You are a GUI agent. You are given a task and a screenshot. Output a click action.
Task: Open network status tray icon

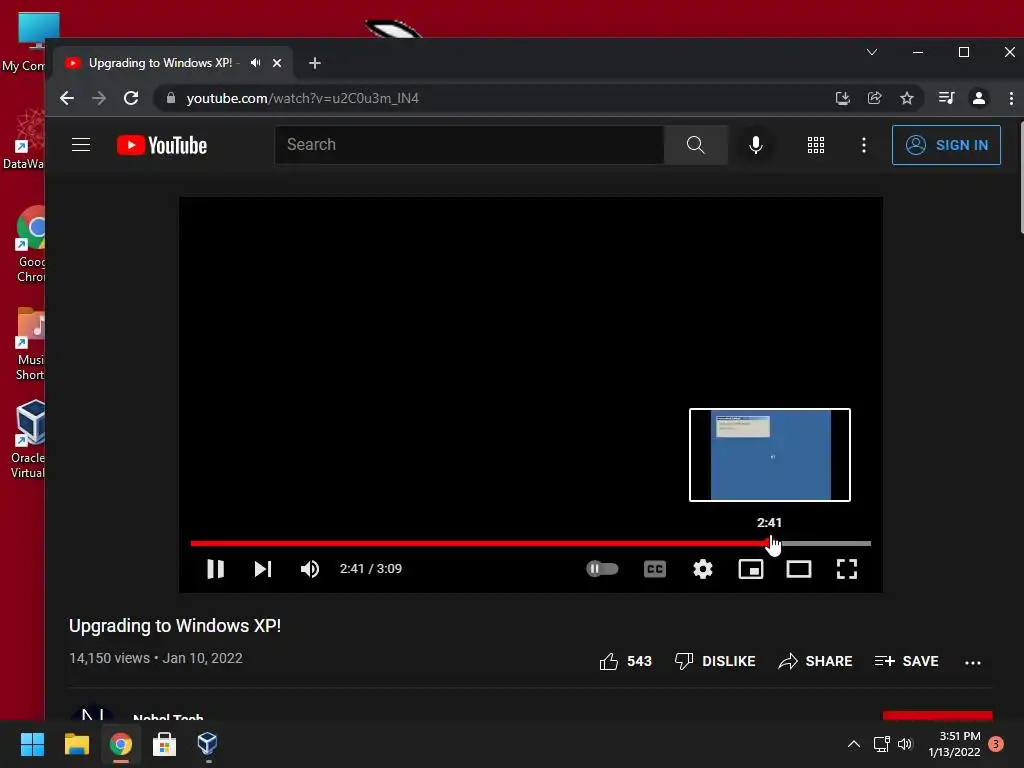[882, 744]
